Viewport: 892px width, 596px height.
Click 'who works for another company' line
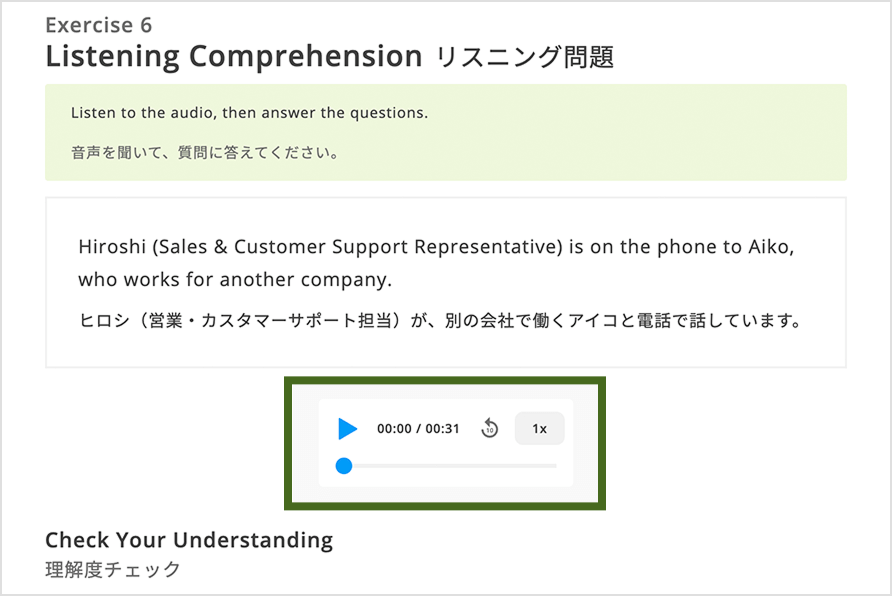(x=235, y=280)
